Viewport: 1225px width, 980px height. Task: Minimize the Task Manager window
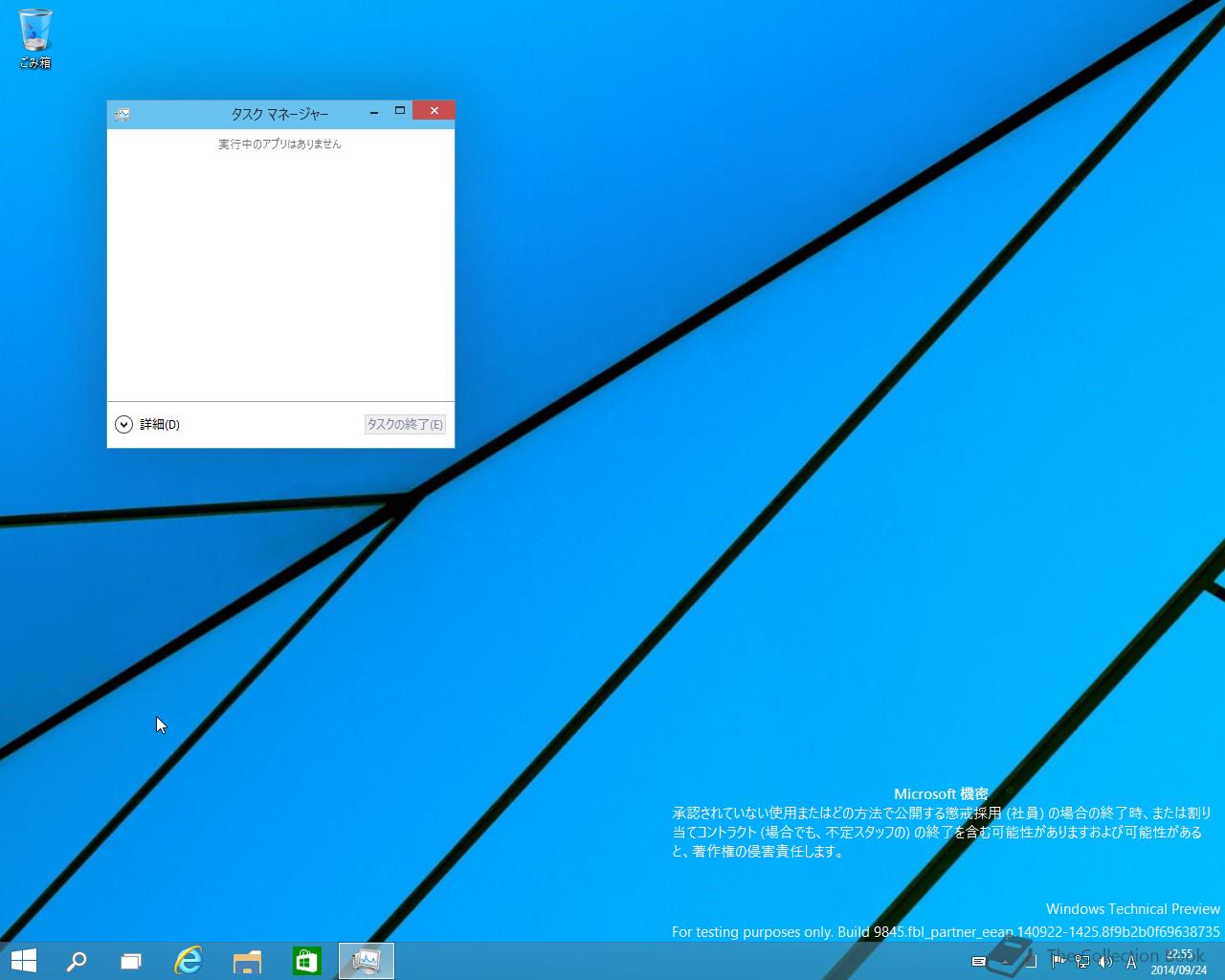pos(374,112)
